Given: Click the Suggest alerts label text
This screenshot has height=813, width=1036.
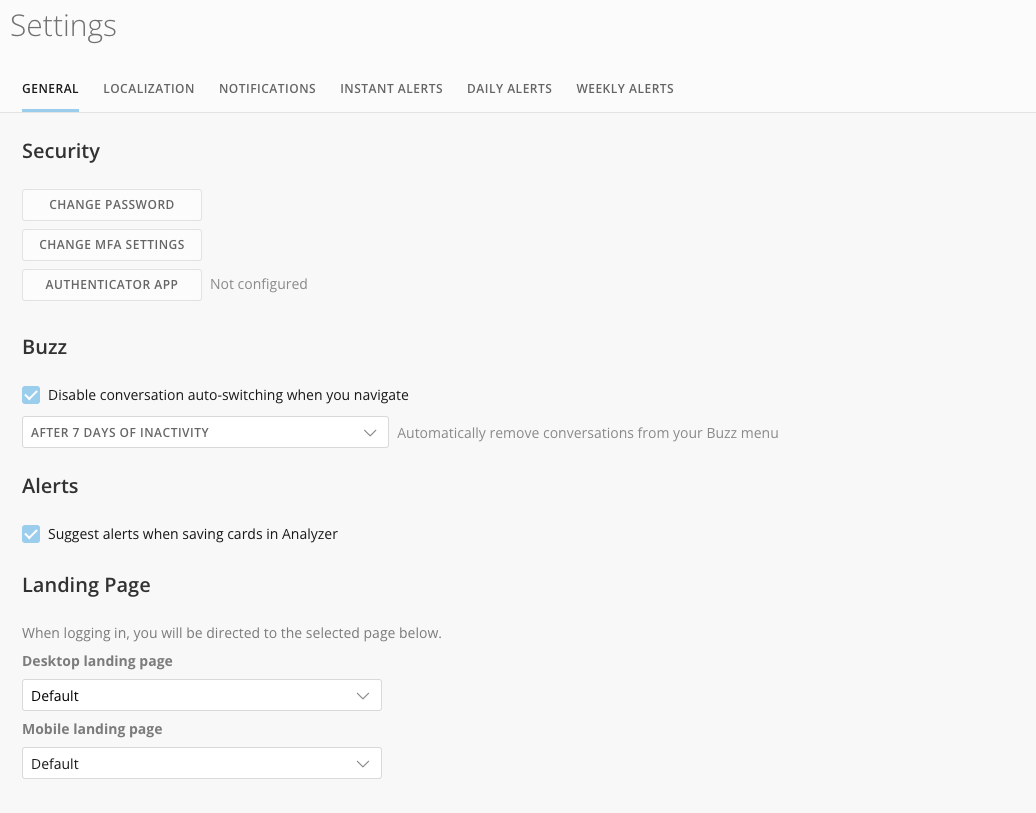Looking at the screenshot, I should pyautogui.click(x=192, y=533).
